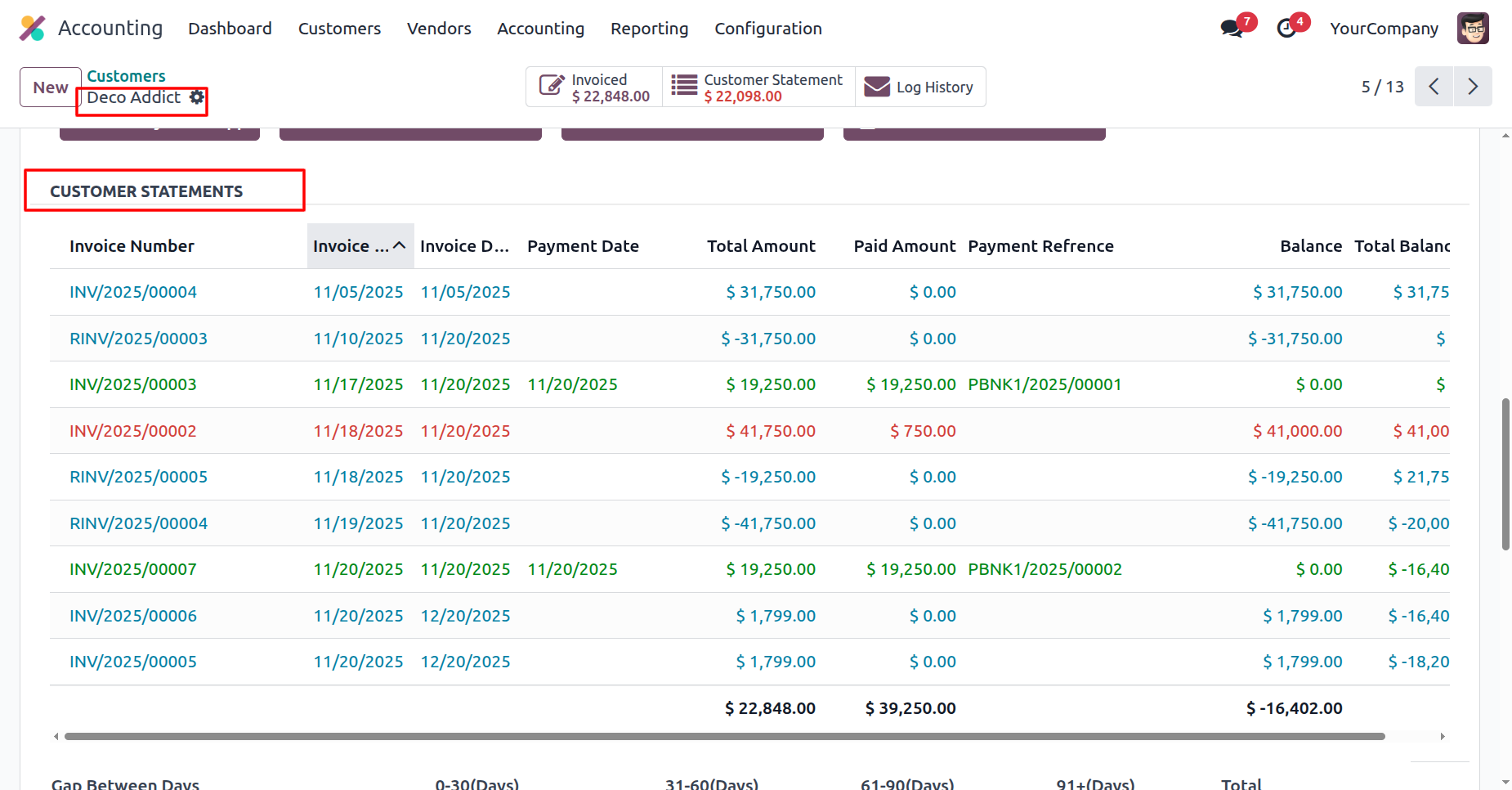Screen dimensions: 1512x790
Task: Click the user avatar picture
Action: [x=1473, y=29]
